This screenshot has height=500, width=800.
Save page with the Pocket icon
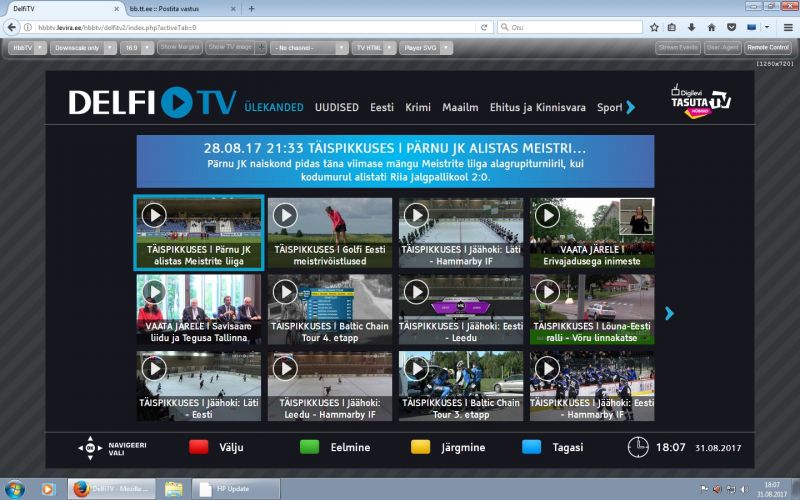[731, 28]
